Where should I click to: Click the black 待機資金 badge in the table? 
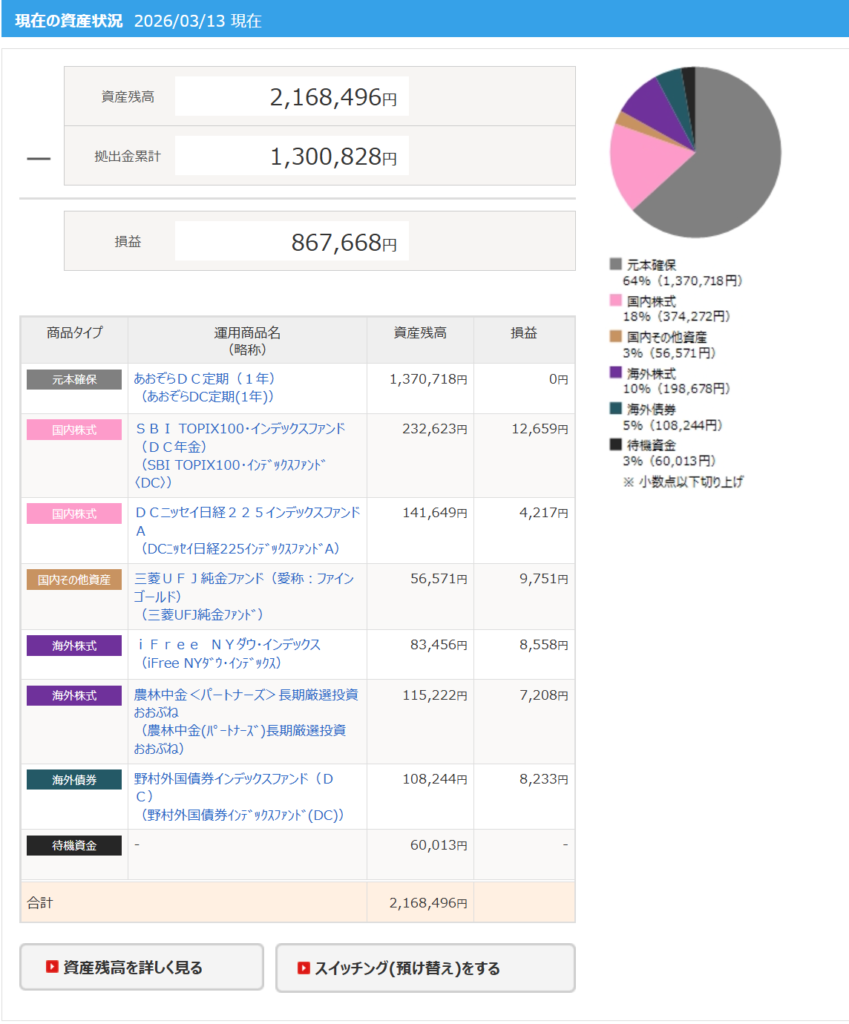[74, 846]
